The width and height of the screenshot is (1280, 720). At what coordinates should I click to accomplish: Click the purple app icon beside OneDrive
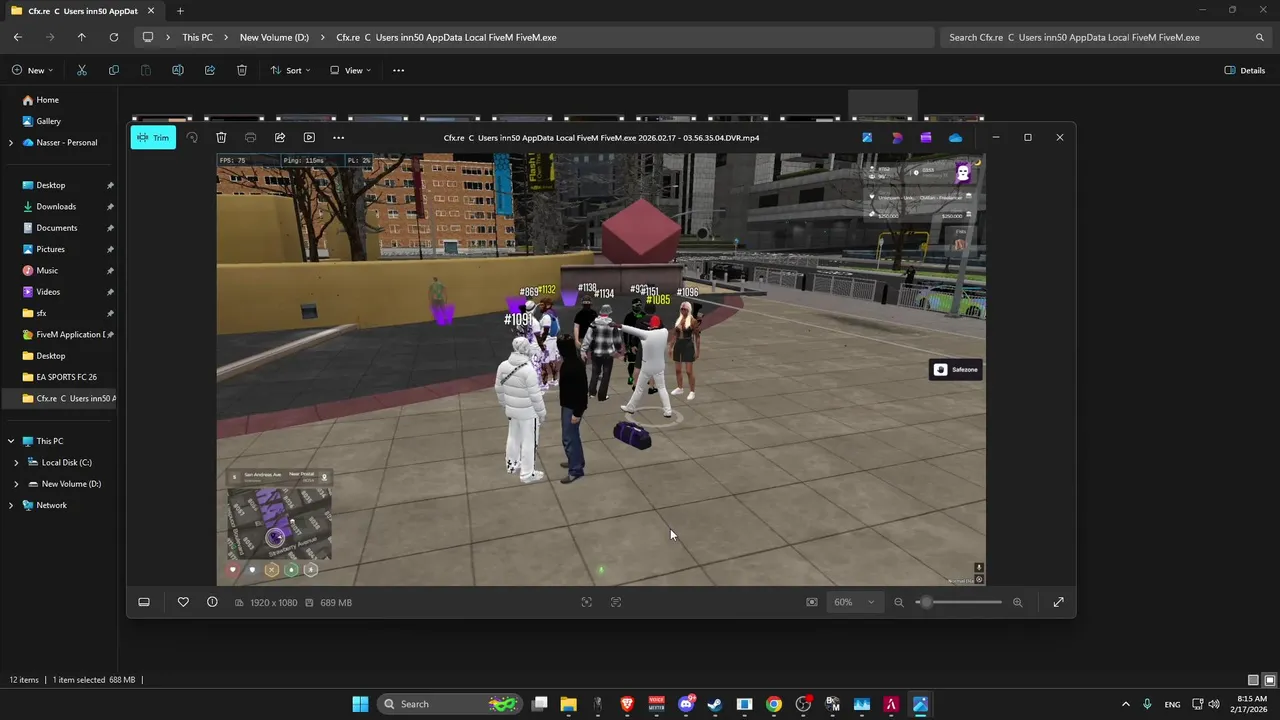[926, 137]
